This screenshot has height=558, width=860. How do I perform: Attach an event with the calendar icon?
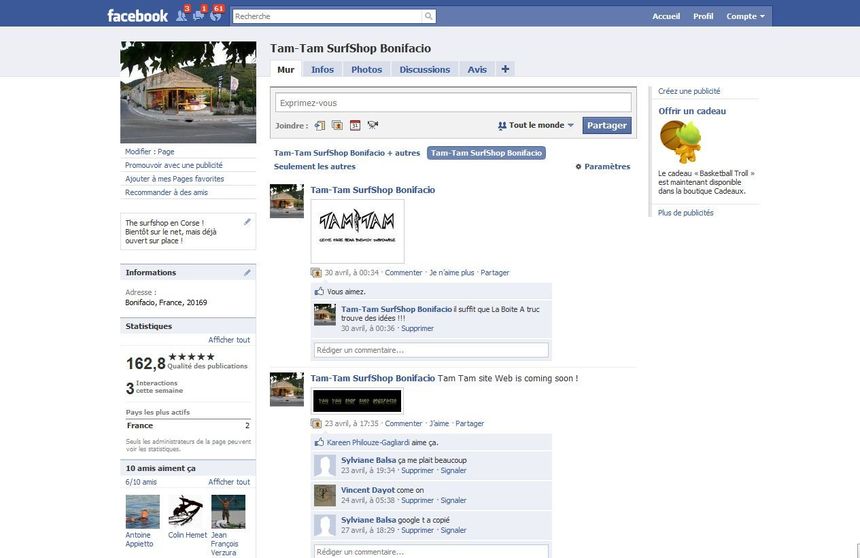355,125
